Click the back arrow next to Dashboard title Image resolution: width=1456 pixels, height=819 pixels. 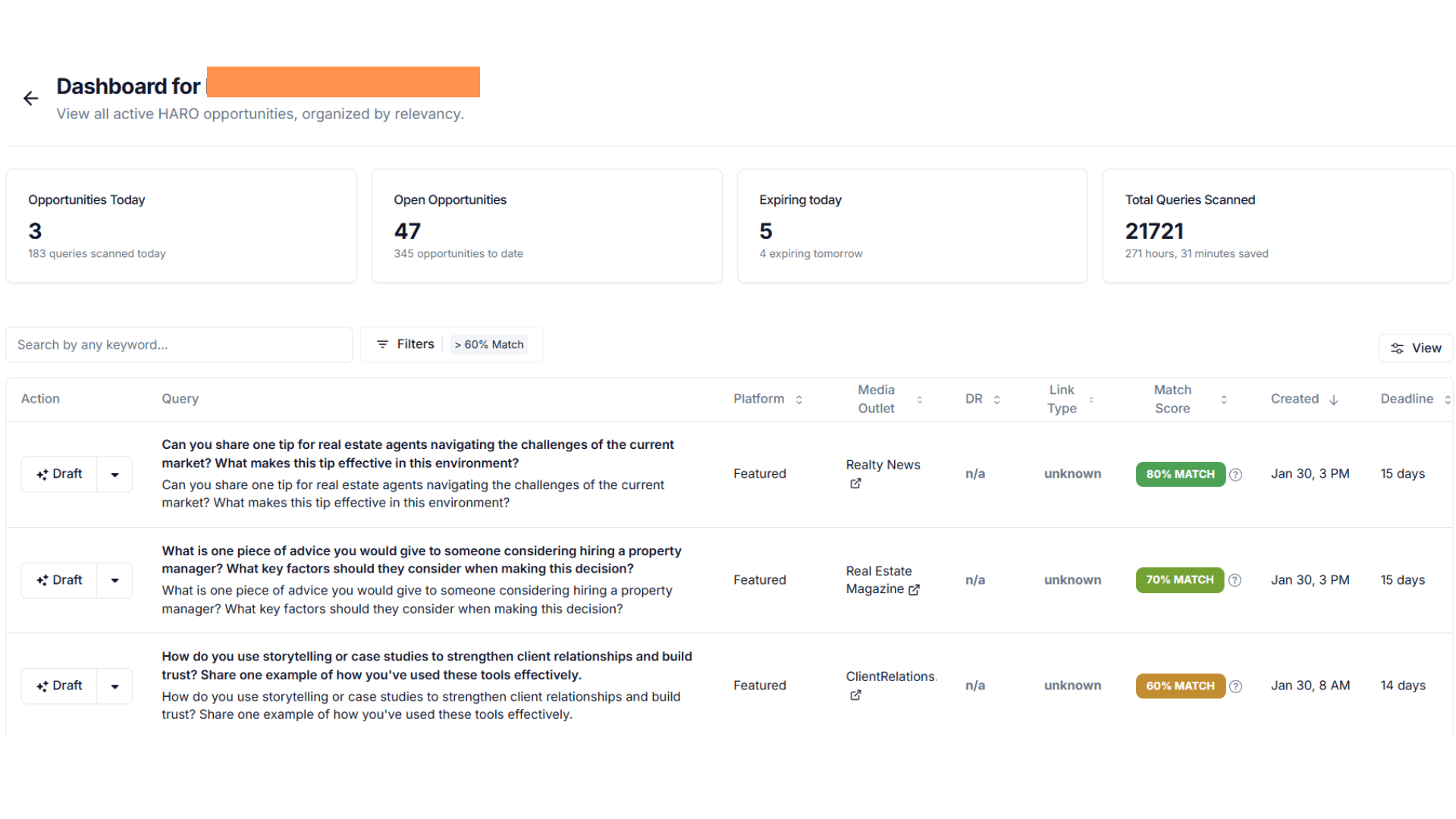pyautogui.click(x=30, y=99)
